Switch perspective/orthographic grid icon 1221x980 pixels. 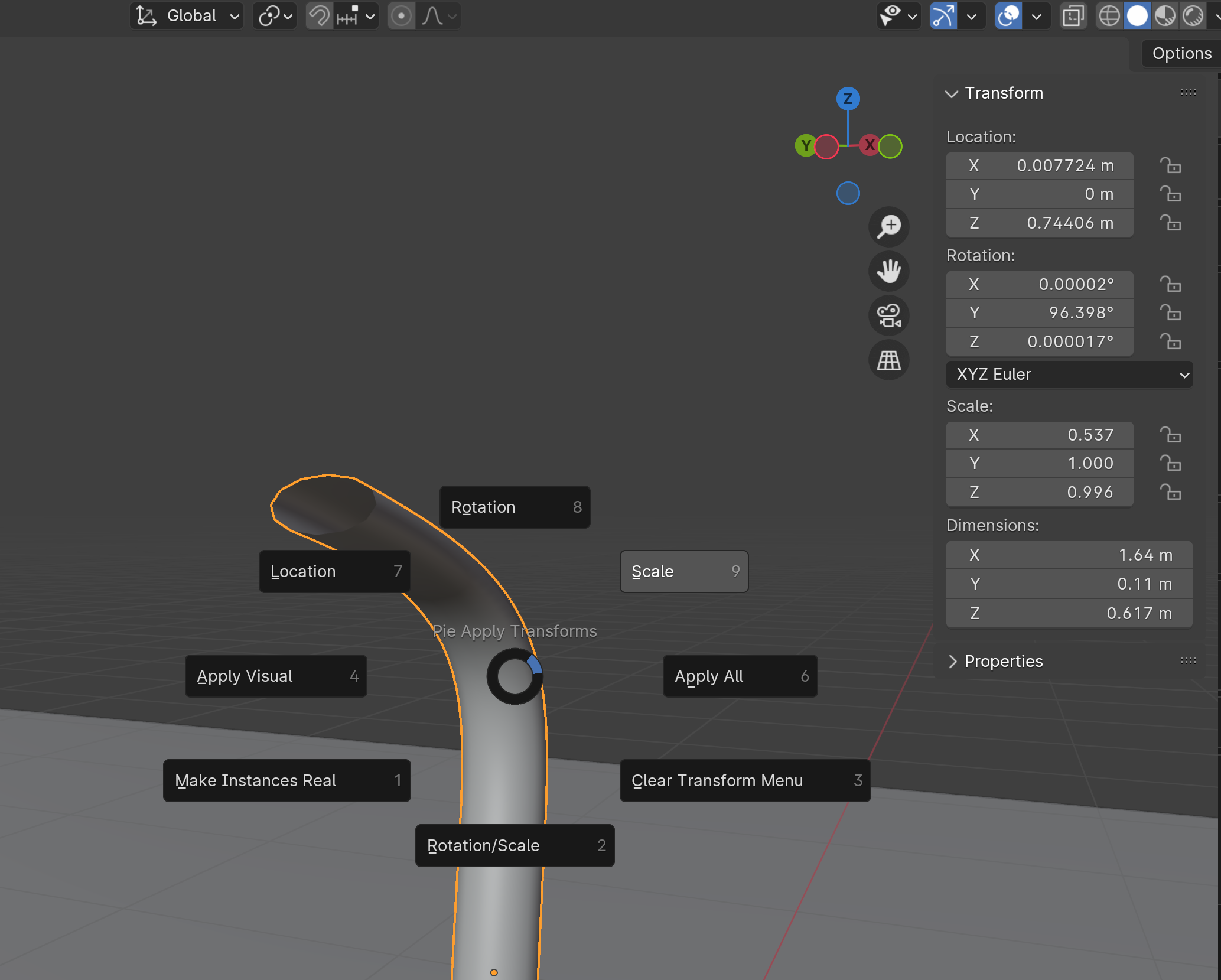coord(888,360)
